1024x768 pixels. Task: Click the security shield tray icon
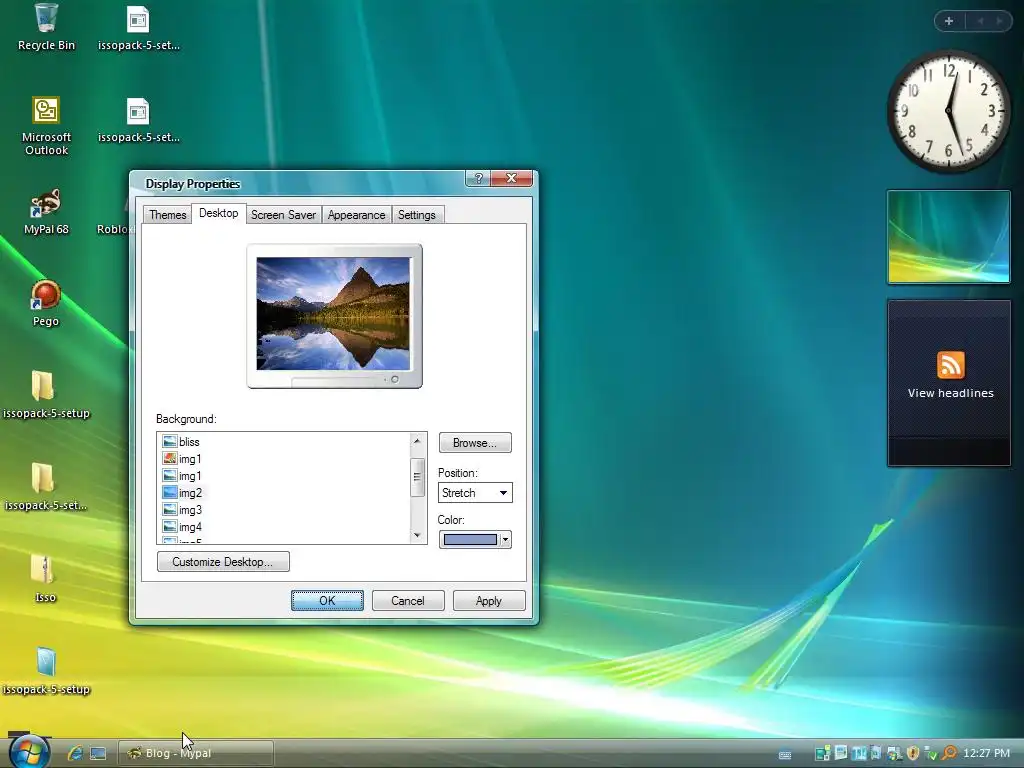913,753
